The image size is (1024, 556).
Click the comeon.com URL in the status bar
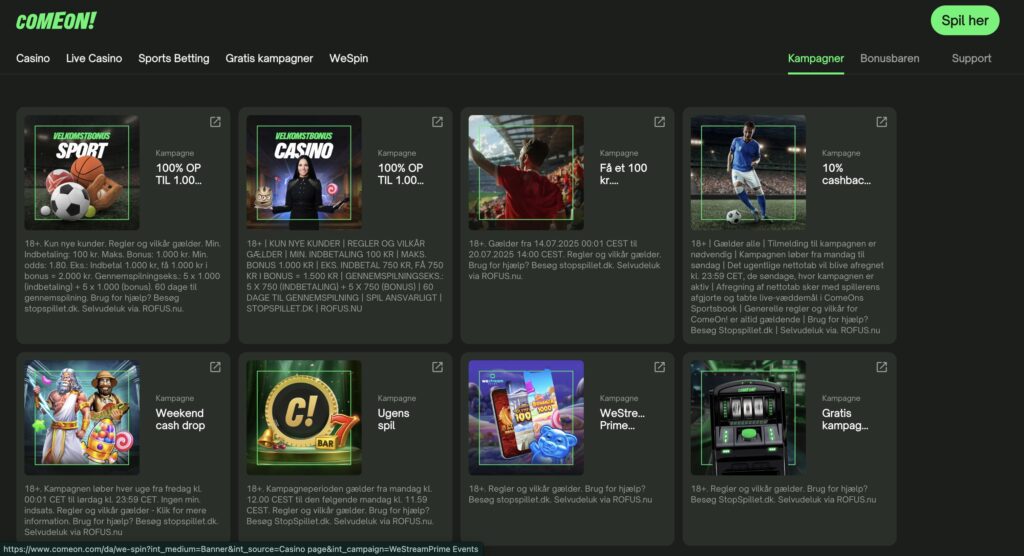tap(241, 549)
